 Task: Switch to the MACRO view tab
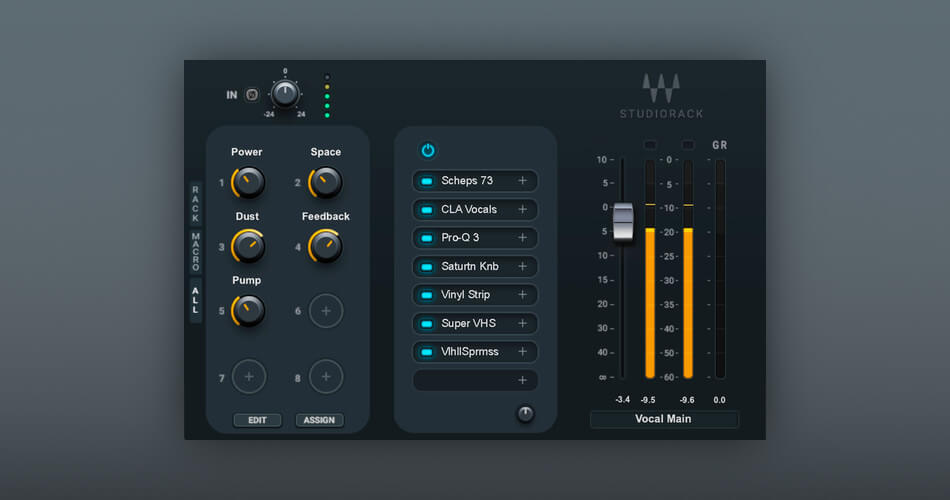(196, 252)
